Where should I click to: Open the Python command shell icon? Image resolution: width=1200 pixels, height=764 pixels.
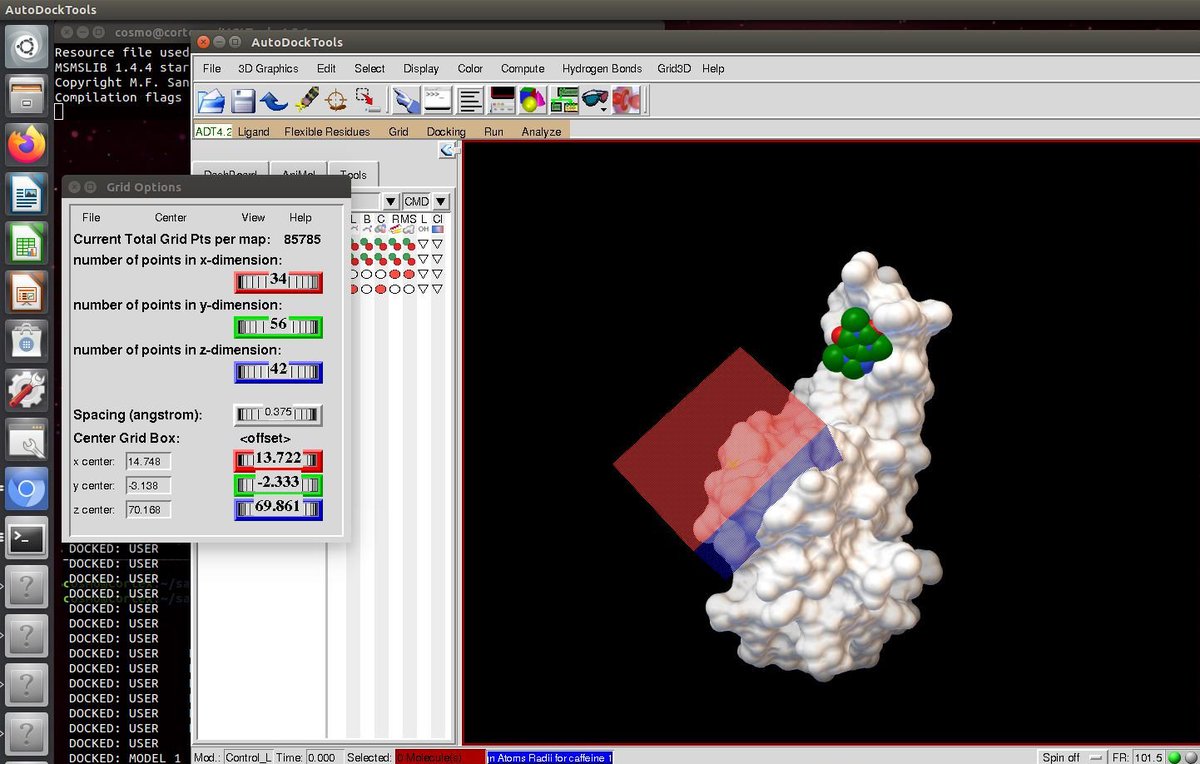point(436,100)
